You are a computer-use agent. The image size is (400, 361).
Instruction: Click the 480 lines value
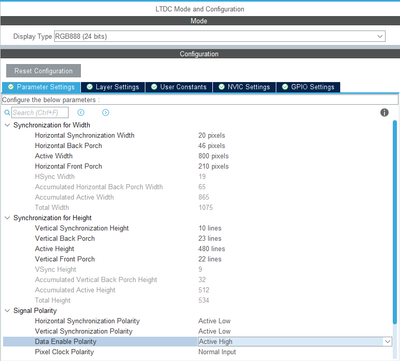coord(212,249)
